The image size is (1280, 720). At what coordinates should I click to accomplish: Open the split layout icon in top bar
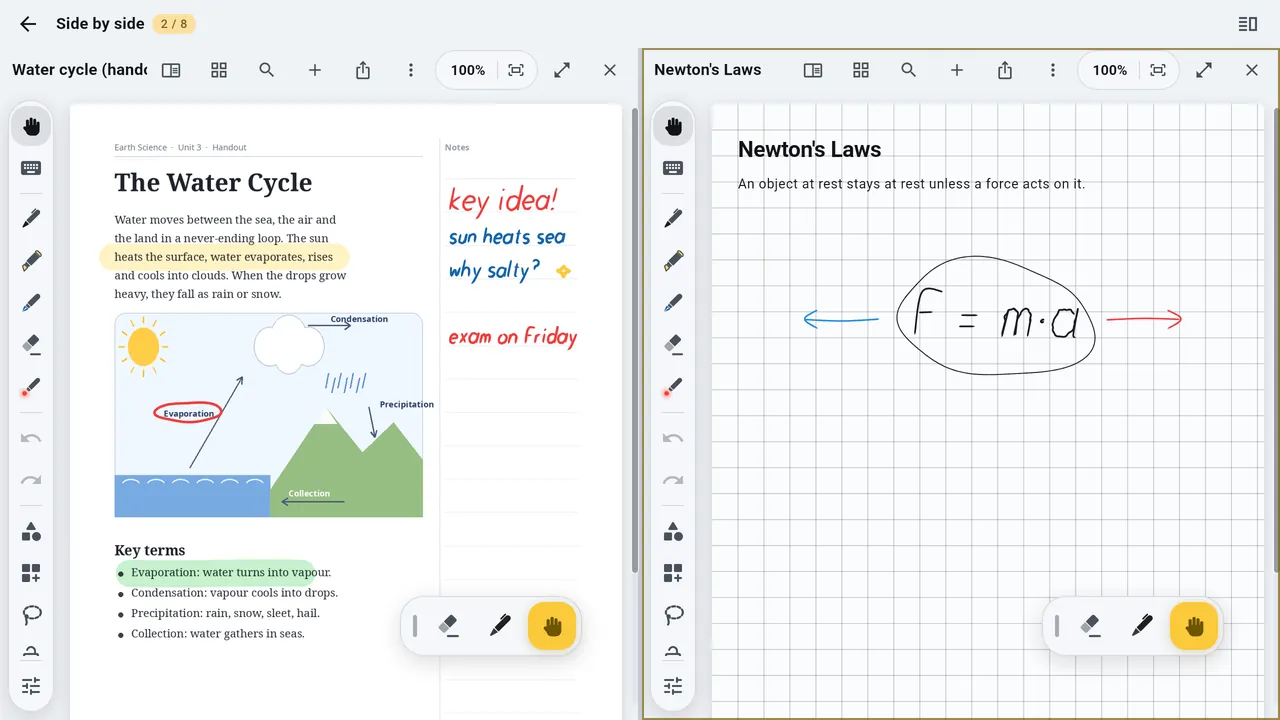click(x=1248, y=24)
